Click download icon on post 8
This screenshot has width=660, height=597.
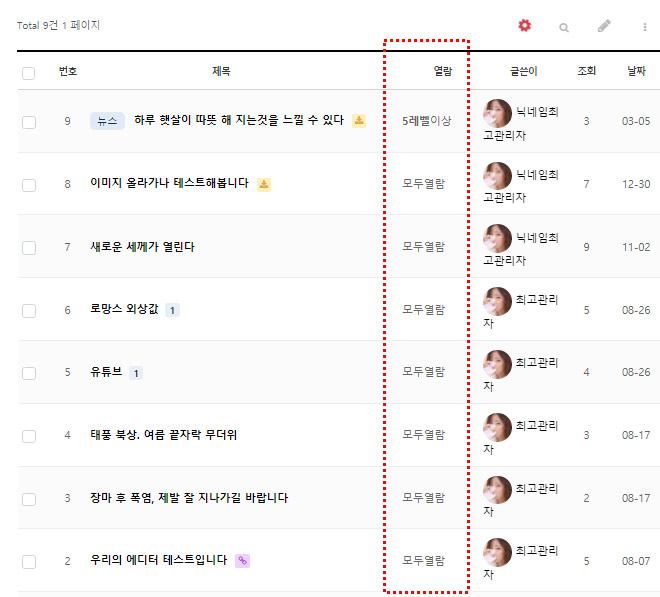tap(264, 184)
